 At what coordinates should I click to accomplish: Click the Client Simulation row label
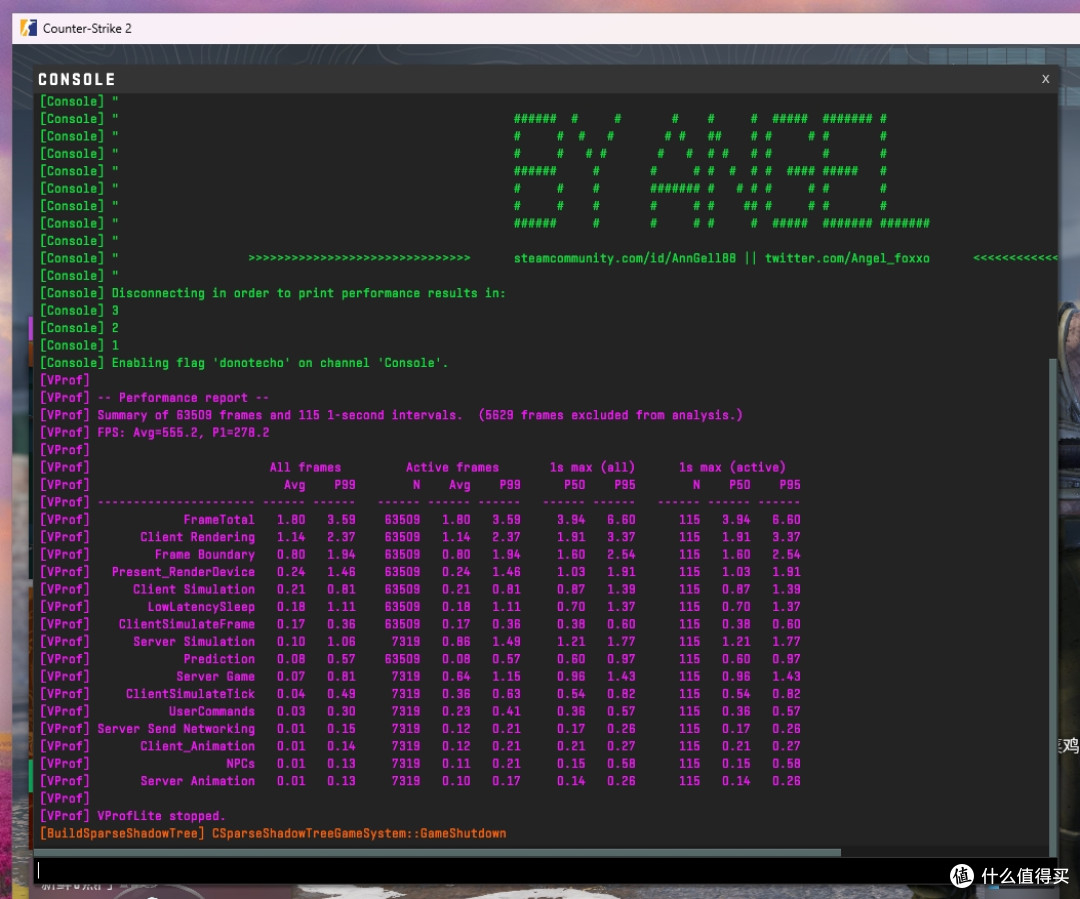tap(194, 589)
